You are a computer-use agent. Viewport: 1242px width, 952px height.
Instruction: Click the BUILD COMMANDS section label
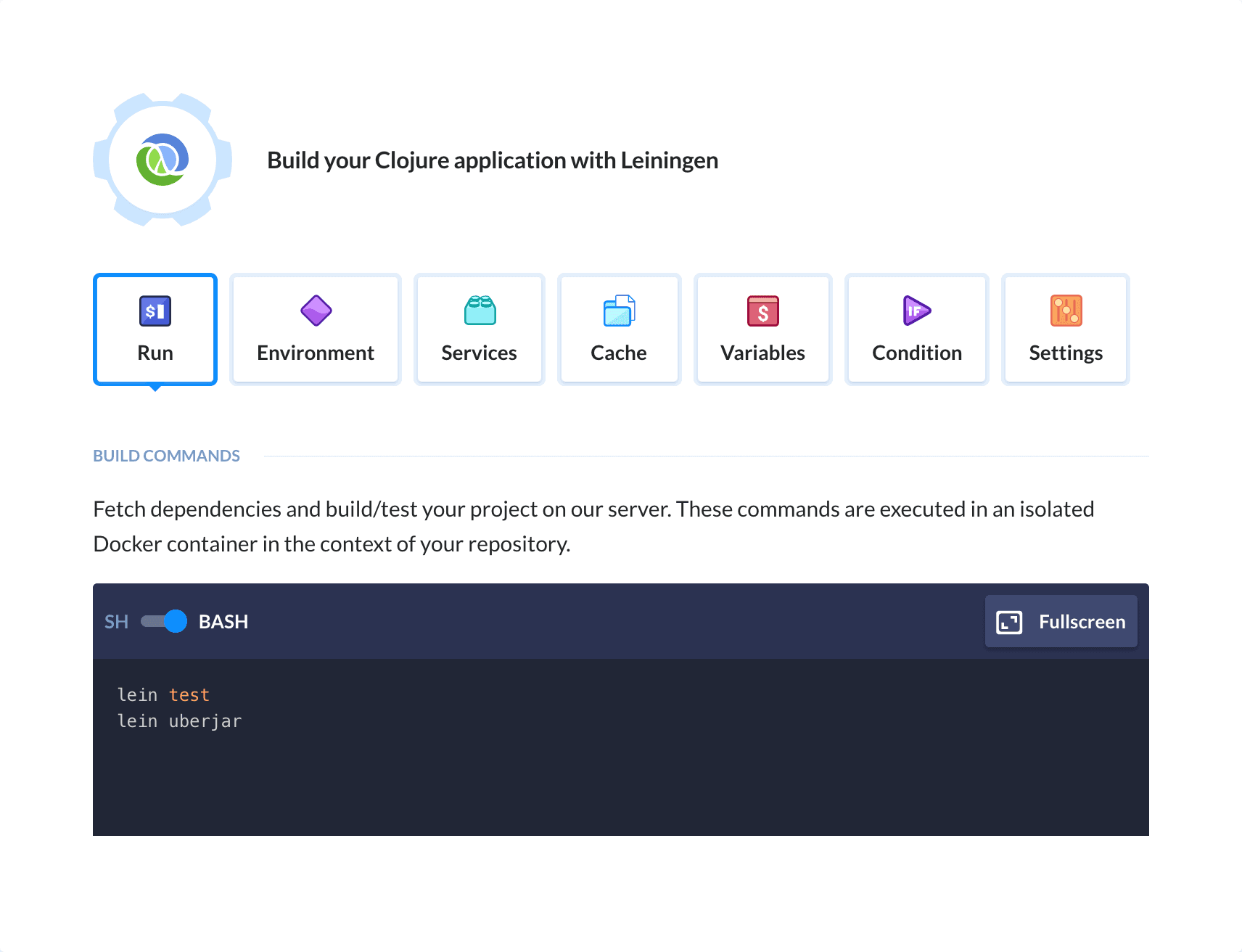click(x=166, y=455)
